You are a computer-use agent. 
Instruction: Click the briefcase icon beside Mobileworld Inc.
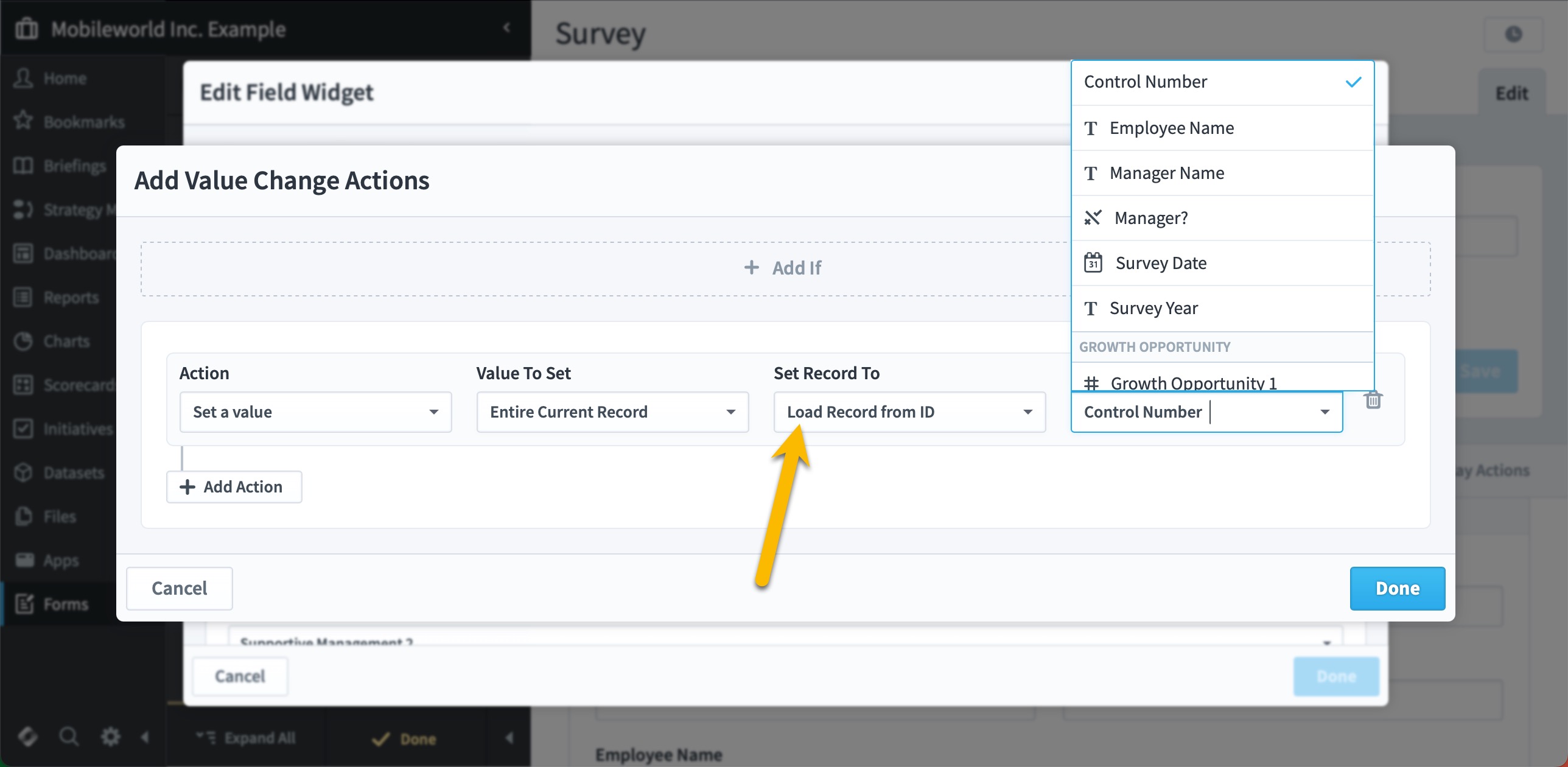click(x=26, y=29)
